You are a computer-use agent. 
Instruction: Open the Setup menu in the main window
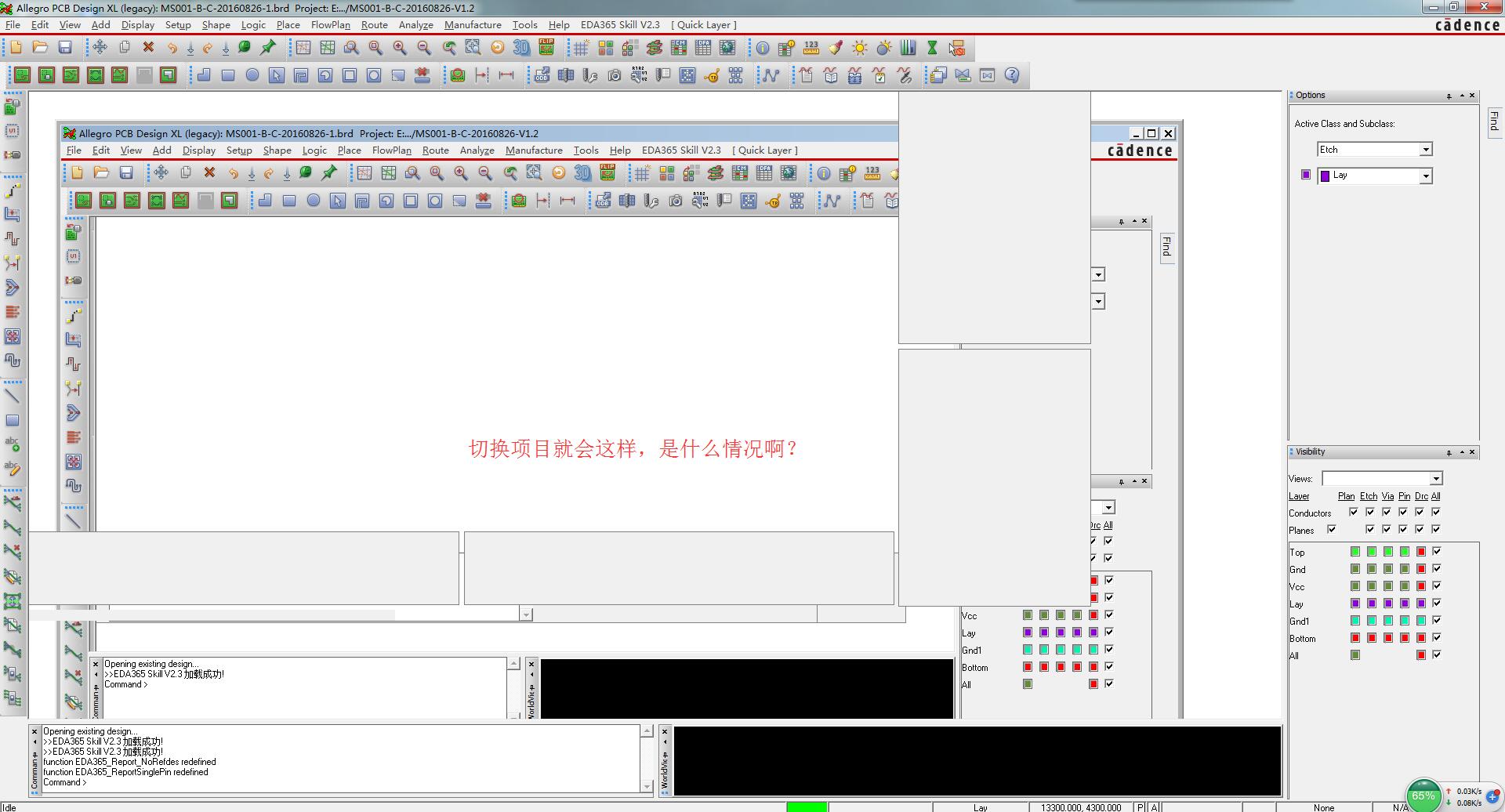pyautogui.click(x=178, y=24)
